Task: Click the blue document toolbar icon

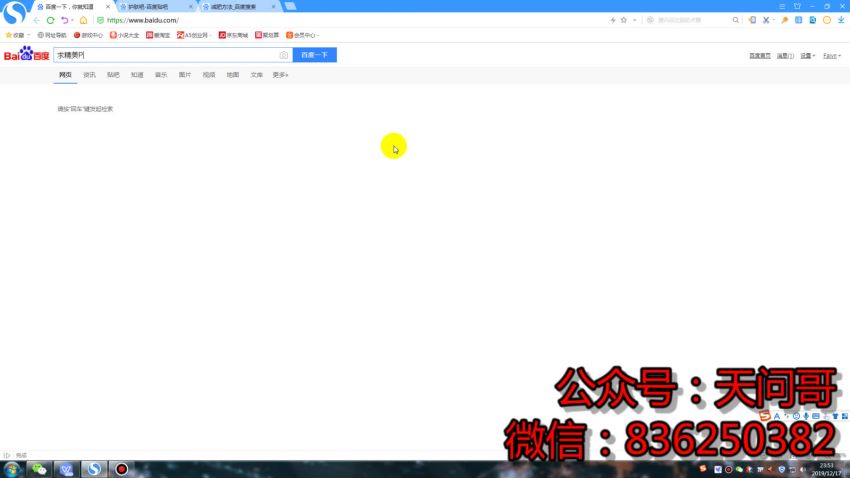Action: pos(813,21)
